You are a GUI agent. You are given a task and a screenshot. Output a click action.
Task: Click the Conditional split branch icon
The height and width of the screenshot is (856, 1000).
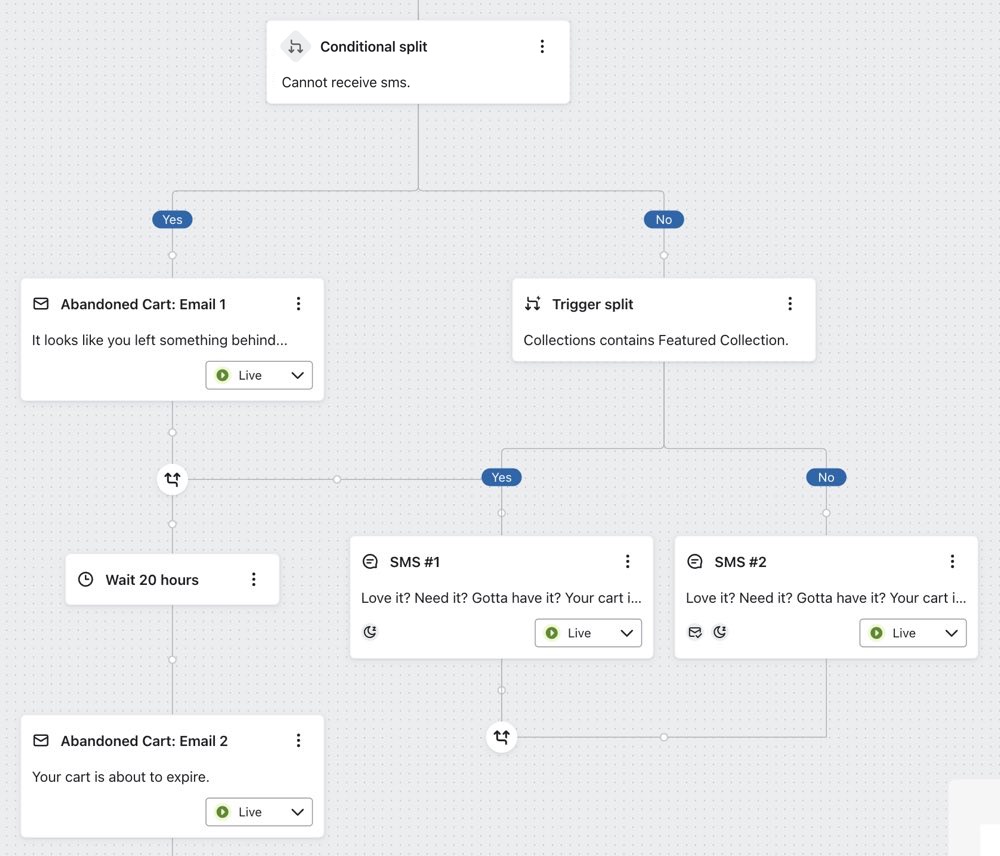294,46
